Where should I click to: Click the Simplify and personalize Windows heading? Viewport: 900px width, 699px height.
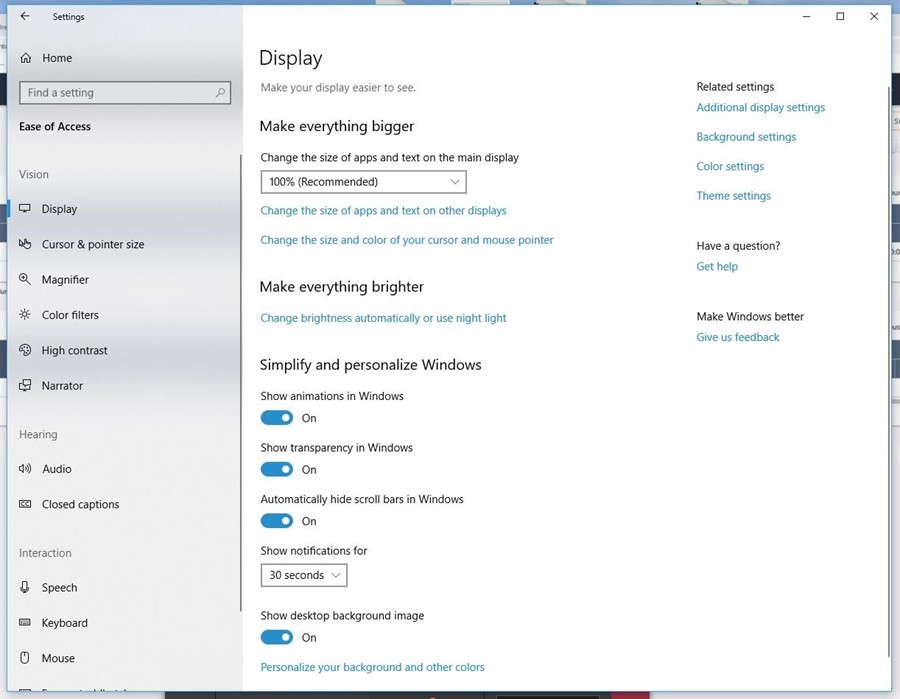pos(370,365)
